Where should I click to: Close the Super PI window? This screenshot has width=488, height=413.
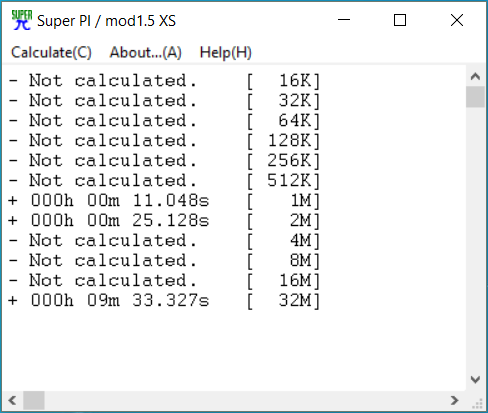(x=457, y=20)
